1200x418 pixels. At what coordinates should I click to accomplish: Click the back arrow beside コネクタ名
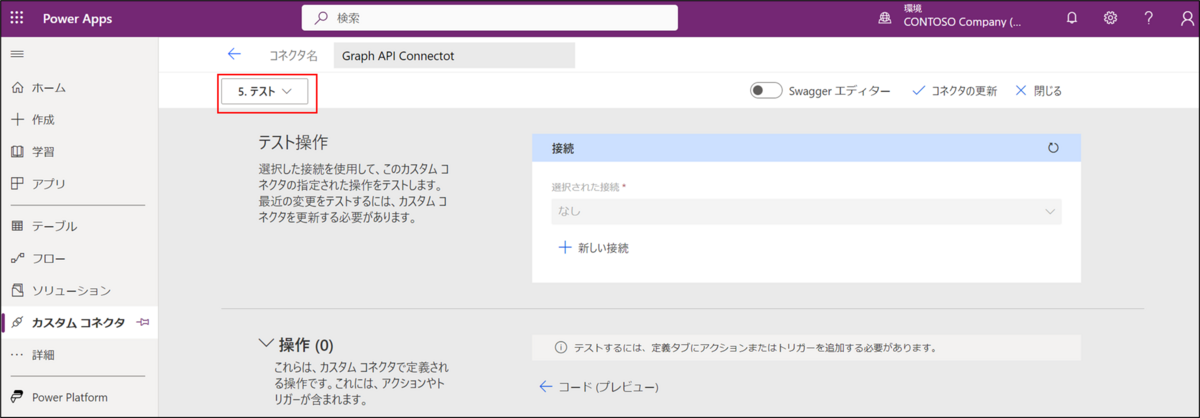click(x=234, y=55)
